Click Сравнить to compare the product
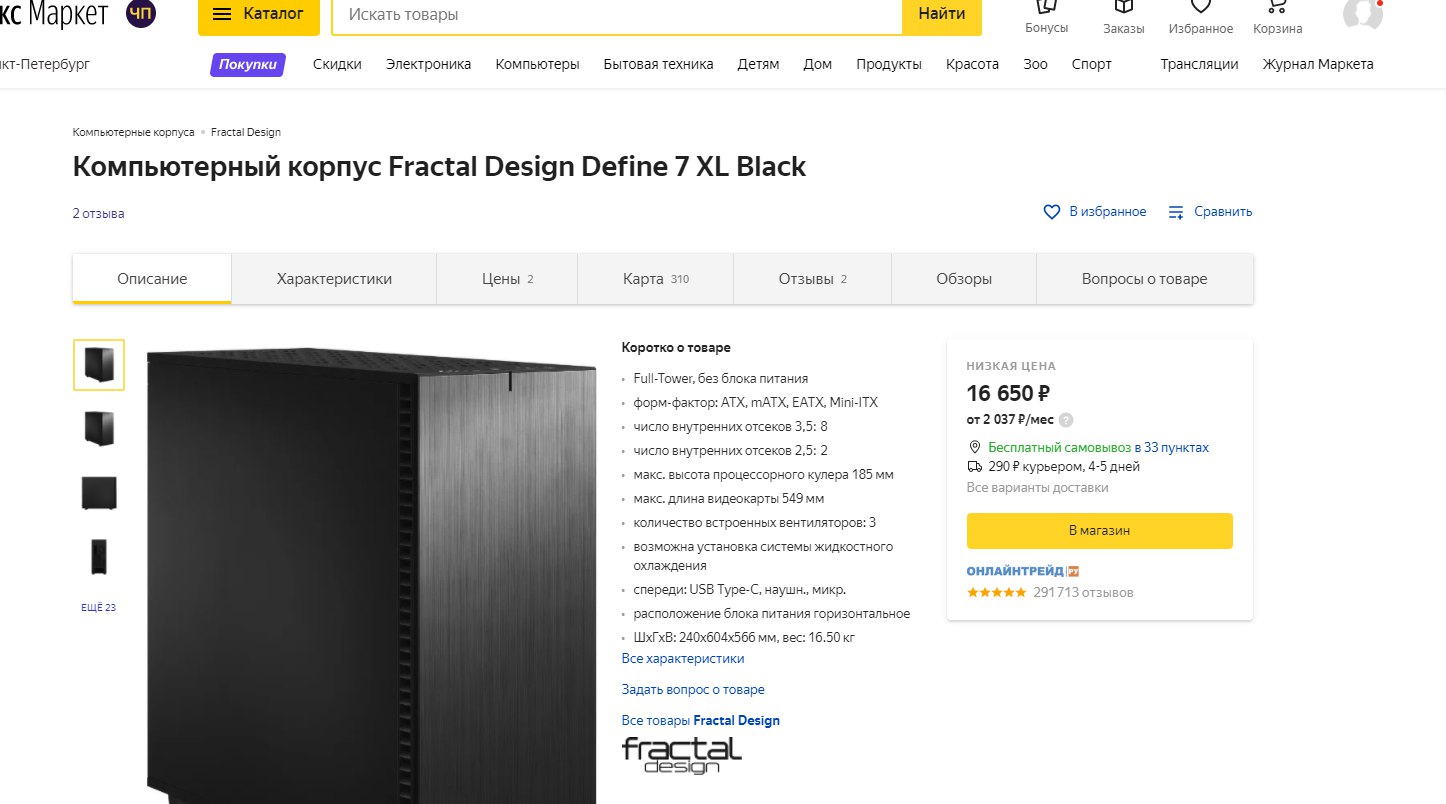This screenshot has height=804, width=1446. 1210,212
